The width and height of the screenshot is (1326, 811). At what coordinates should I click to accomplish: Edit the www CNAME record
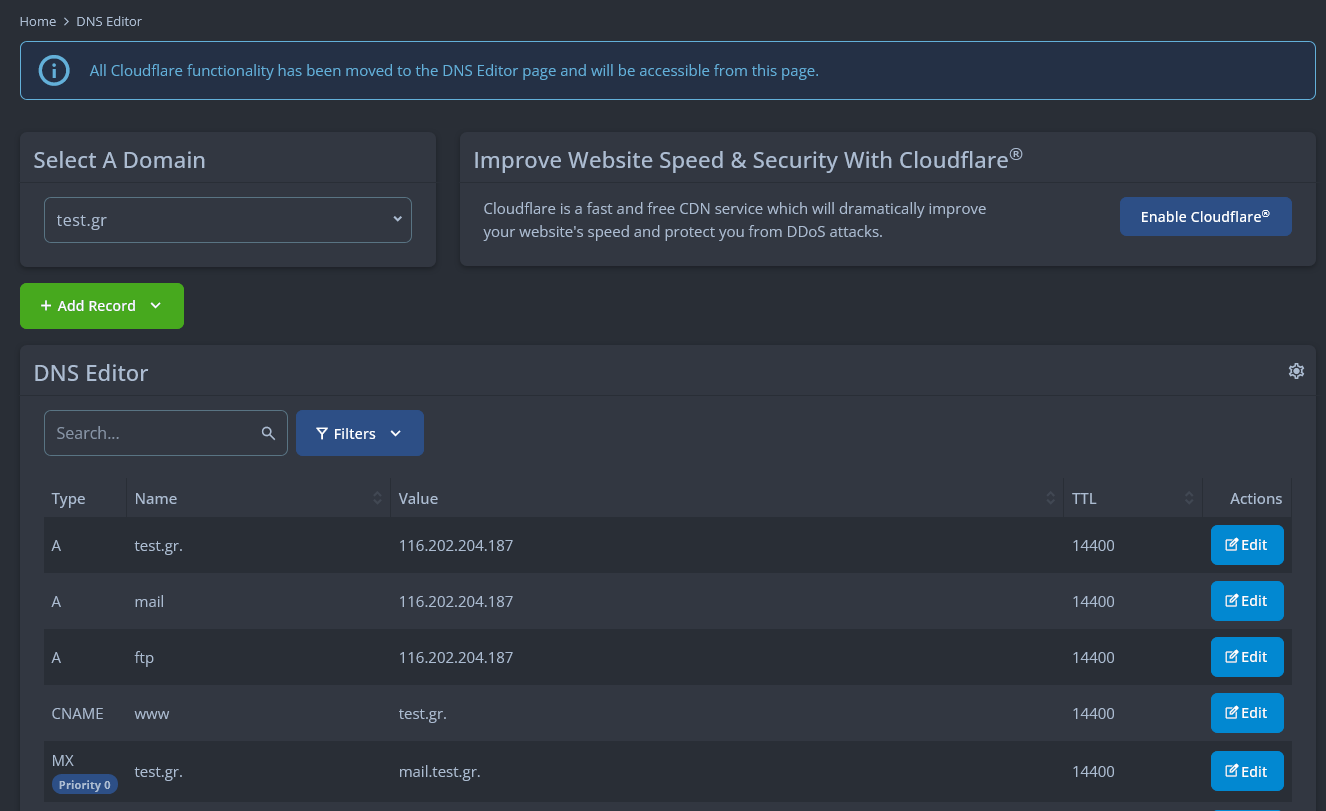click(x=1246, y=713)
